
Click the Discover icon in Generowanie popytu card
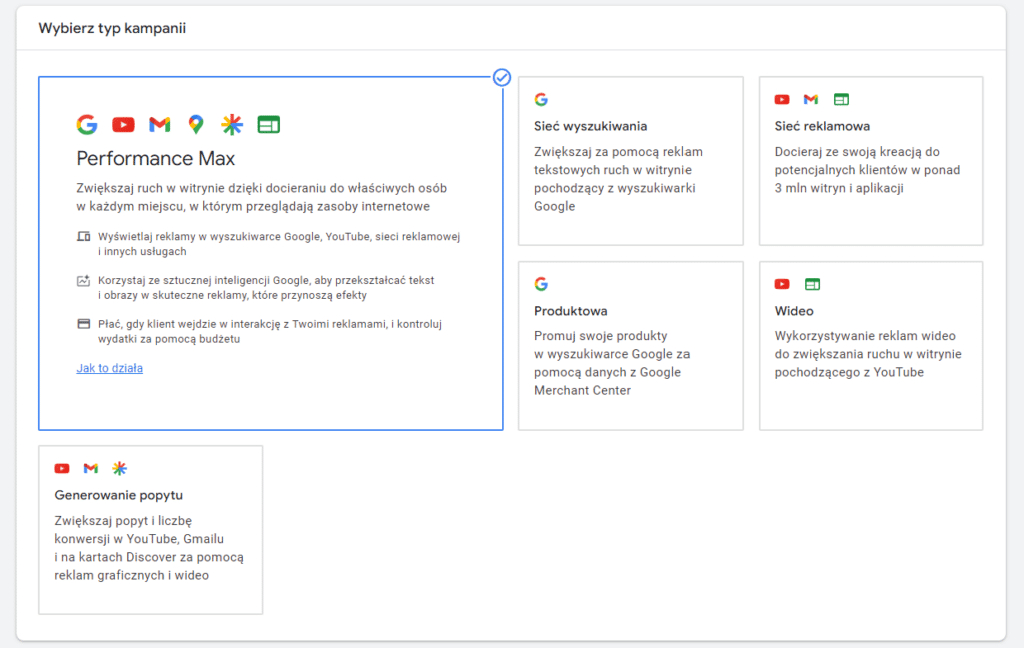(x=120, y=469)
